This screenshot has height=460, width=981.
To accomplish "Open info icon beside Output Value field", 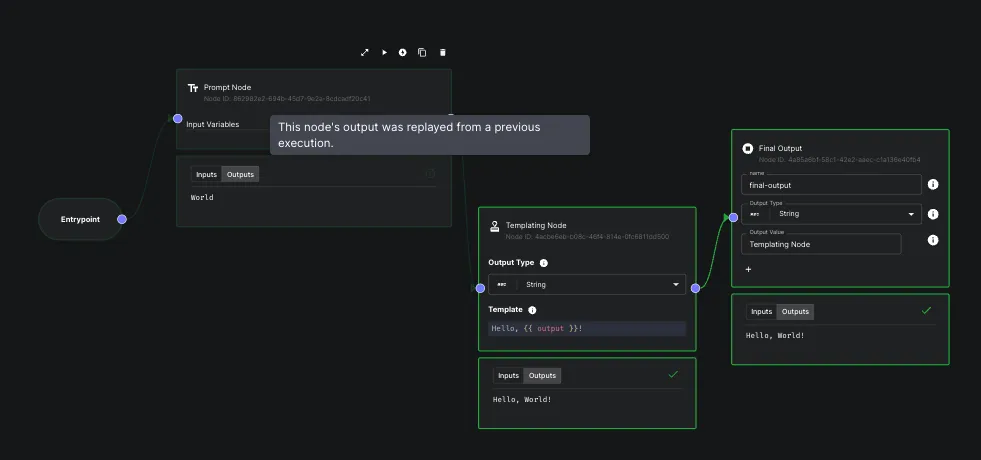I will pyautogui.click(x=933, y=240).
